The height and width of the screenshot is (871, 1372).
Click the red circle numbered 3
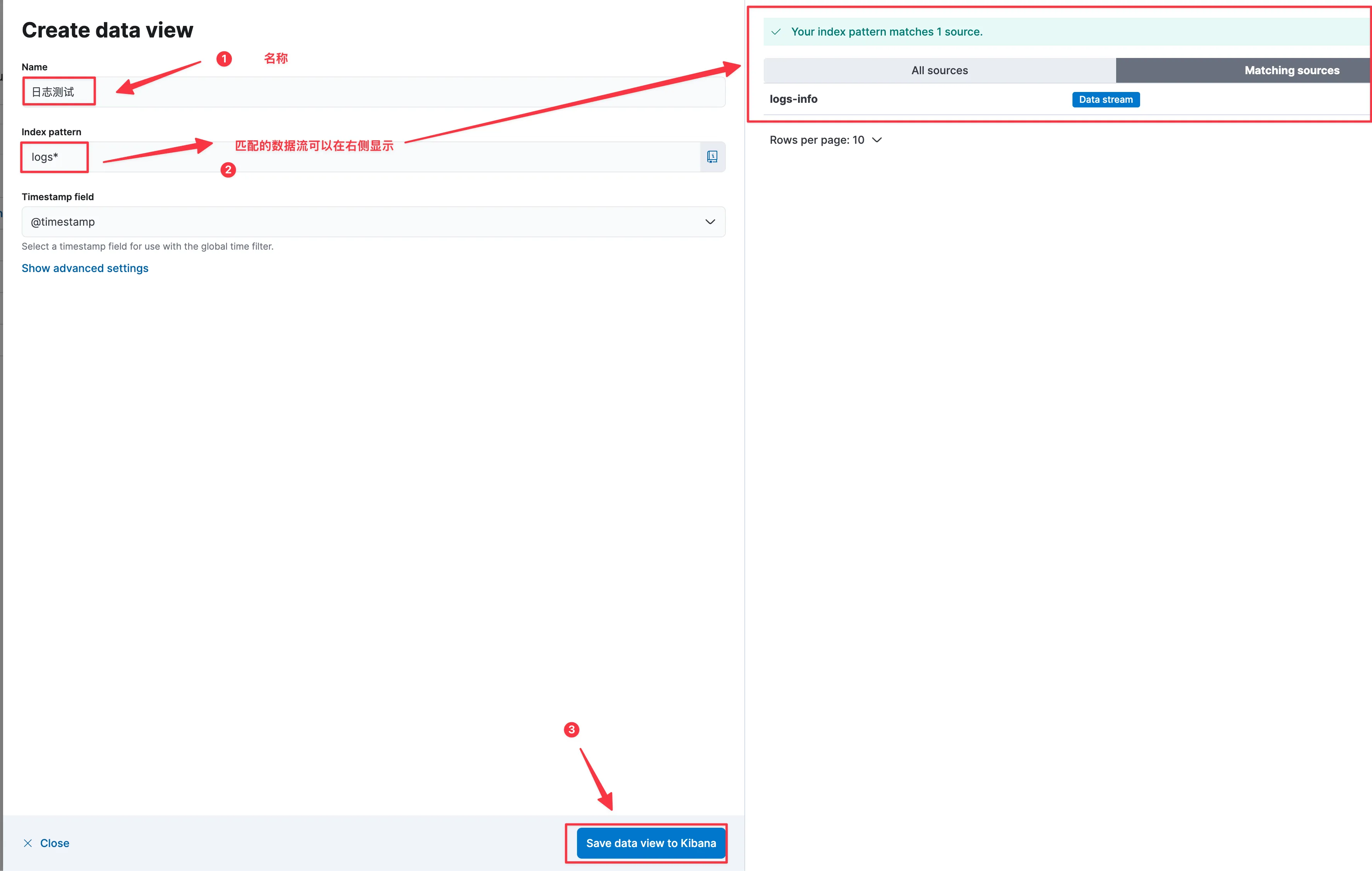point(571,730)
